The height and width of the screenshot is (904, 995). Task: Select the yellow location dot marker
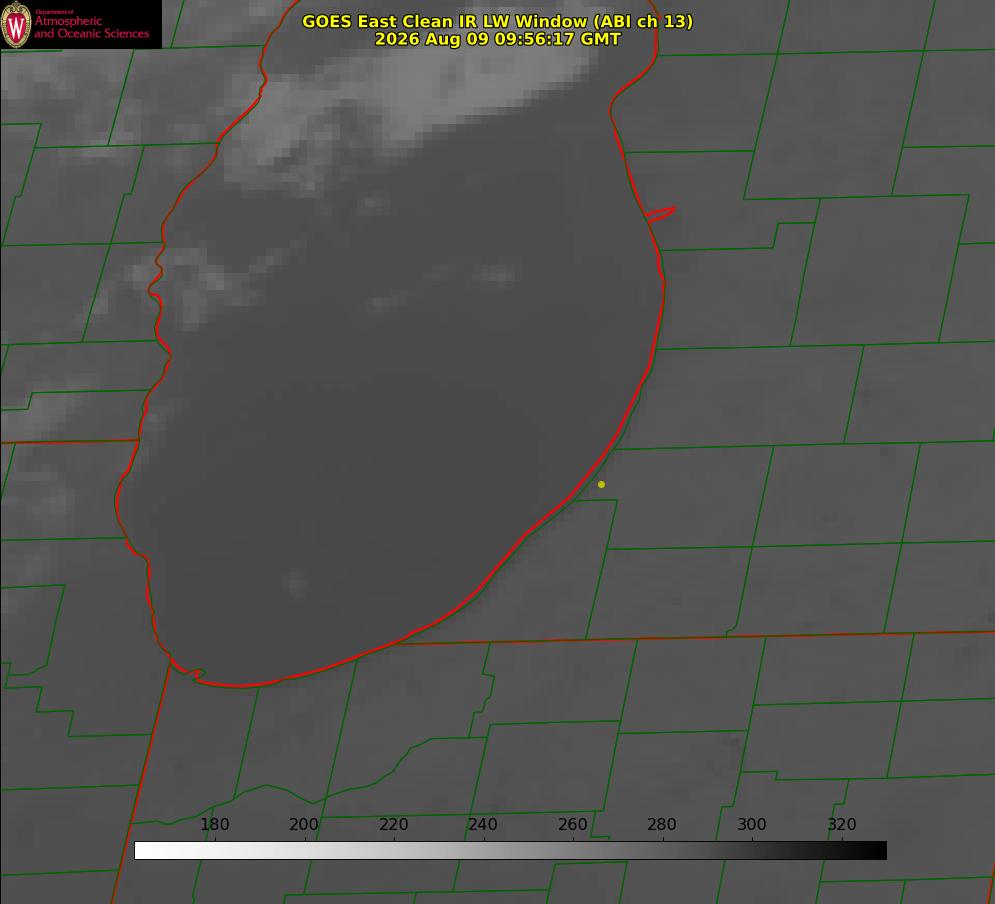[x=601, y=484]
